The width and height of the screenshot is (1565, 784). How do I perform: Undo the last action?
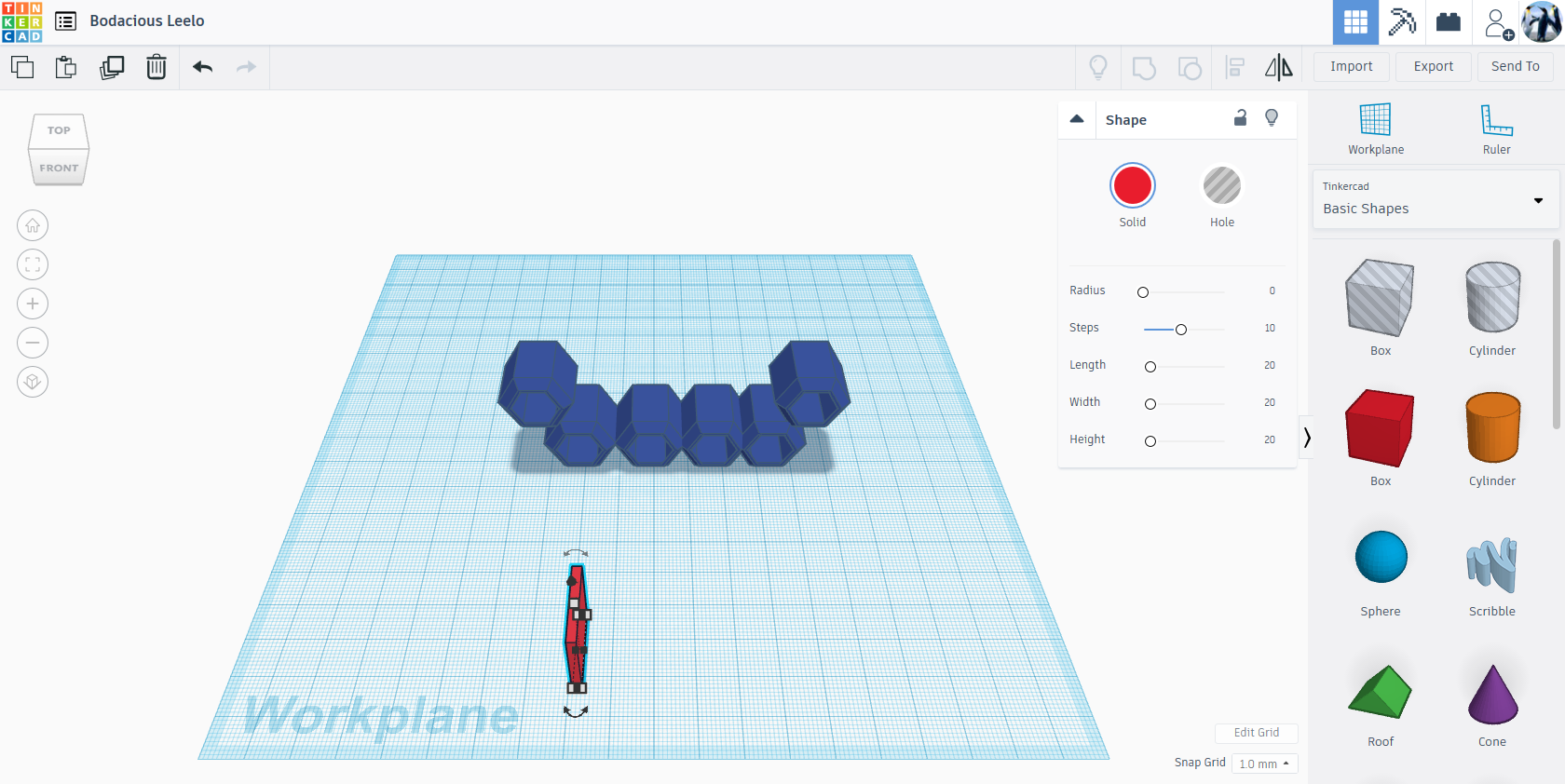click(202, 67)
